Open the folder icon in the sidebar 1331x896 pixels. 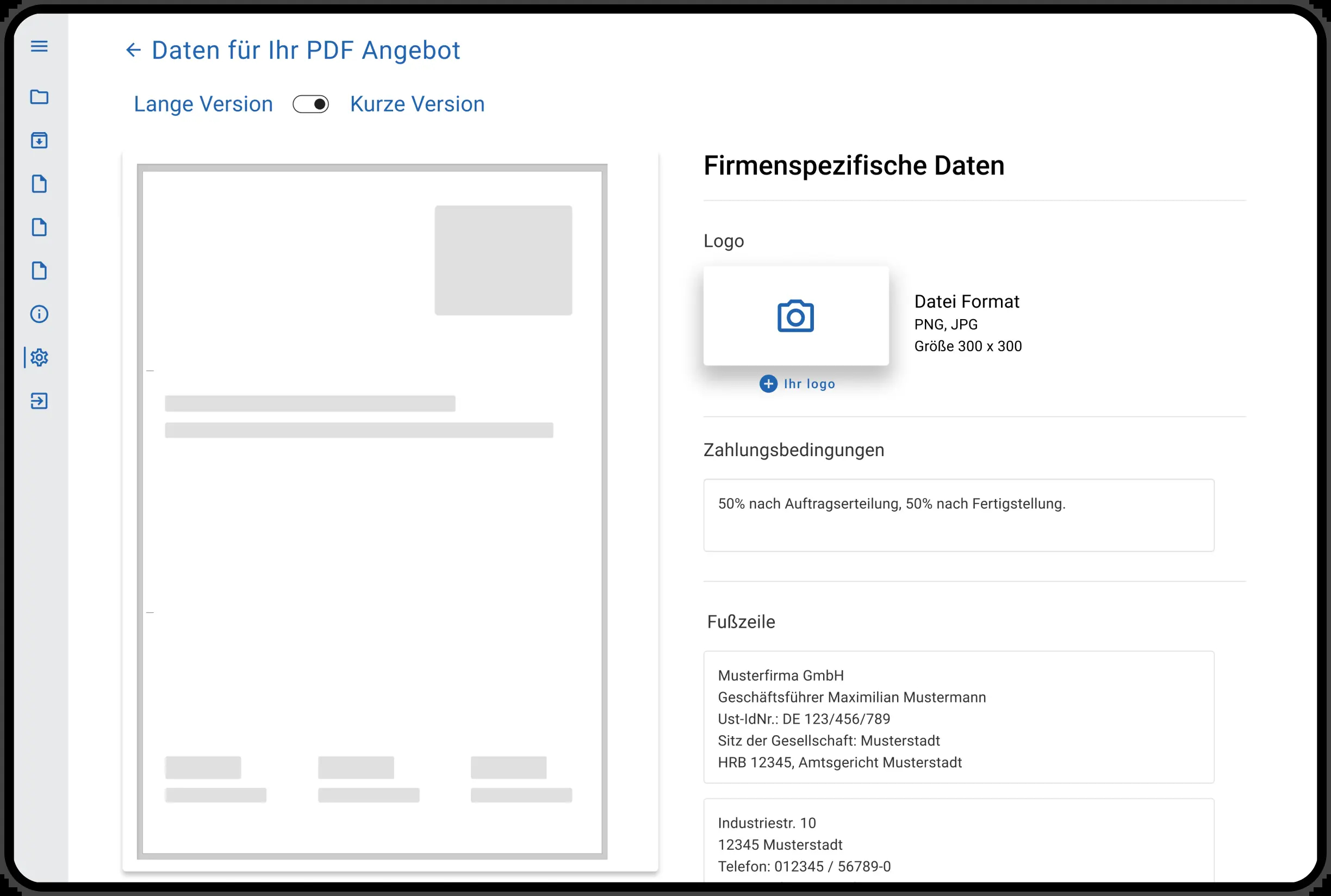click(x=39, y=97)
